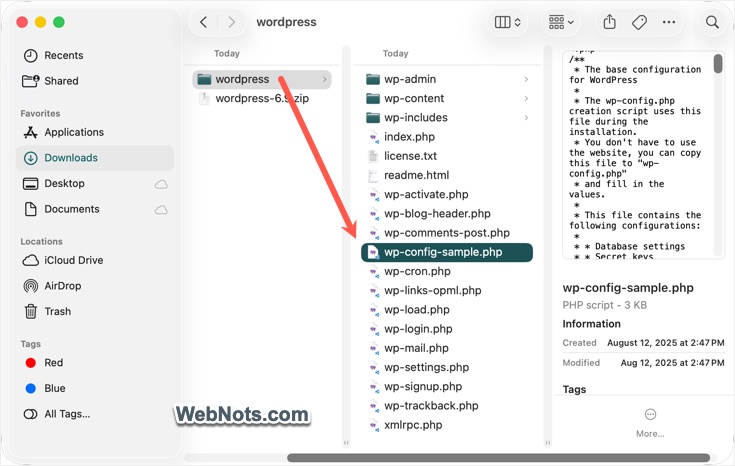The height and width of the screenshot is (466, 735).
Task: Click the Search magnifier icon
Action: tap(712, 22)
